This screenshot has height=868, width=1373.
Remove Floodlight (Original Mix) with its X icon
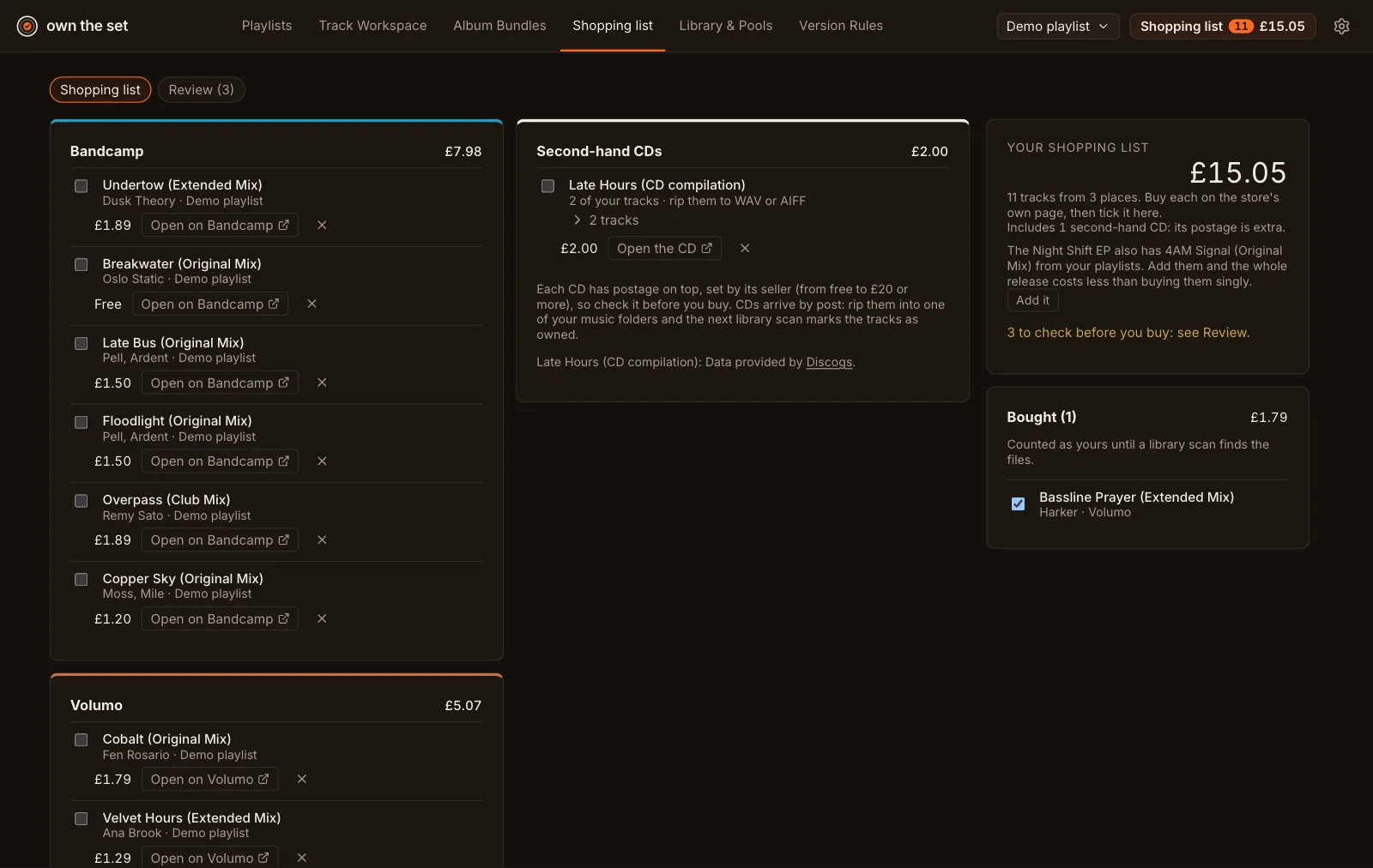[x=322, y=461]
